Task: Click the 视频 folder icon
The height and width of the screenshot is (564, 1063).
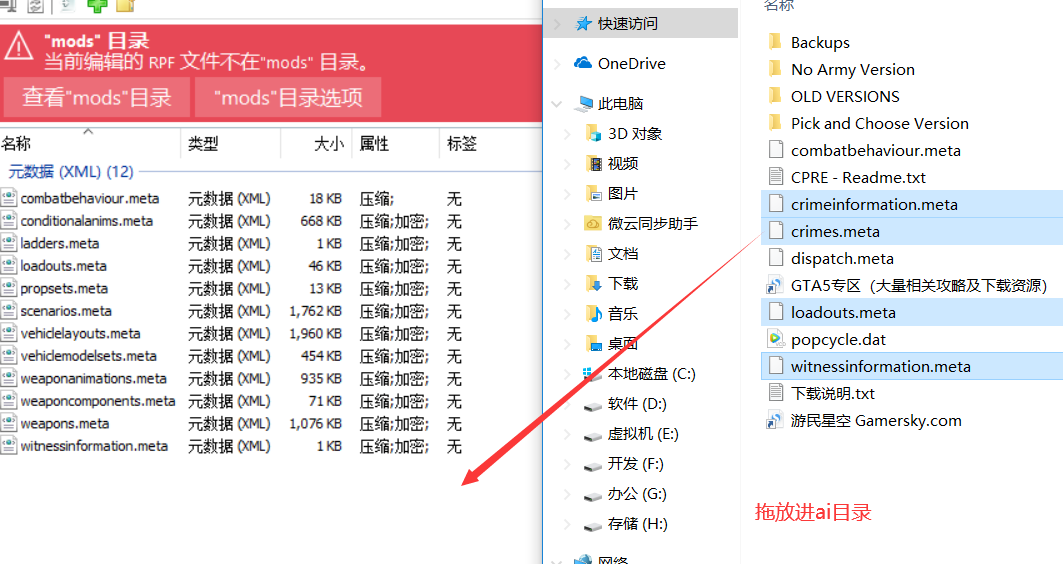Action: pos(594,163)
